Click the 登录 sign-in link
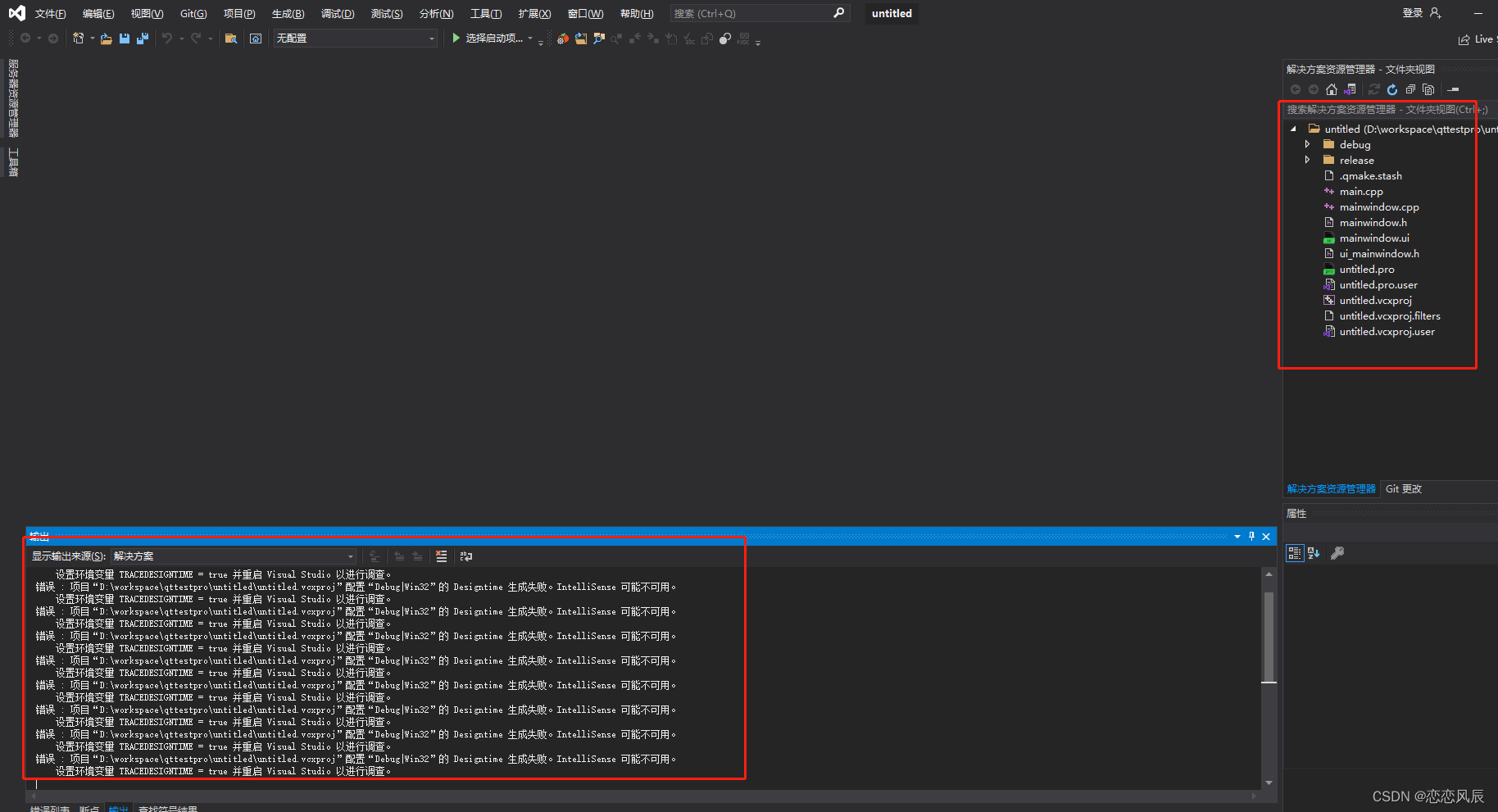 coord(1413,13)
